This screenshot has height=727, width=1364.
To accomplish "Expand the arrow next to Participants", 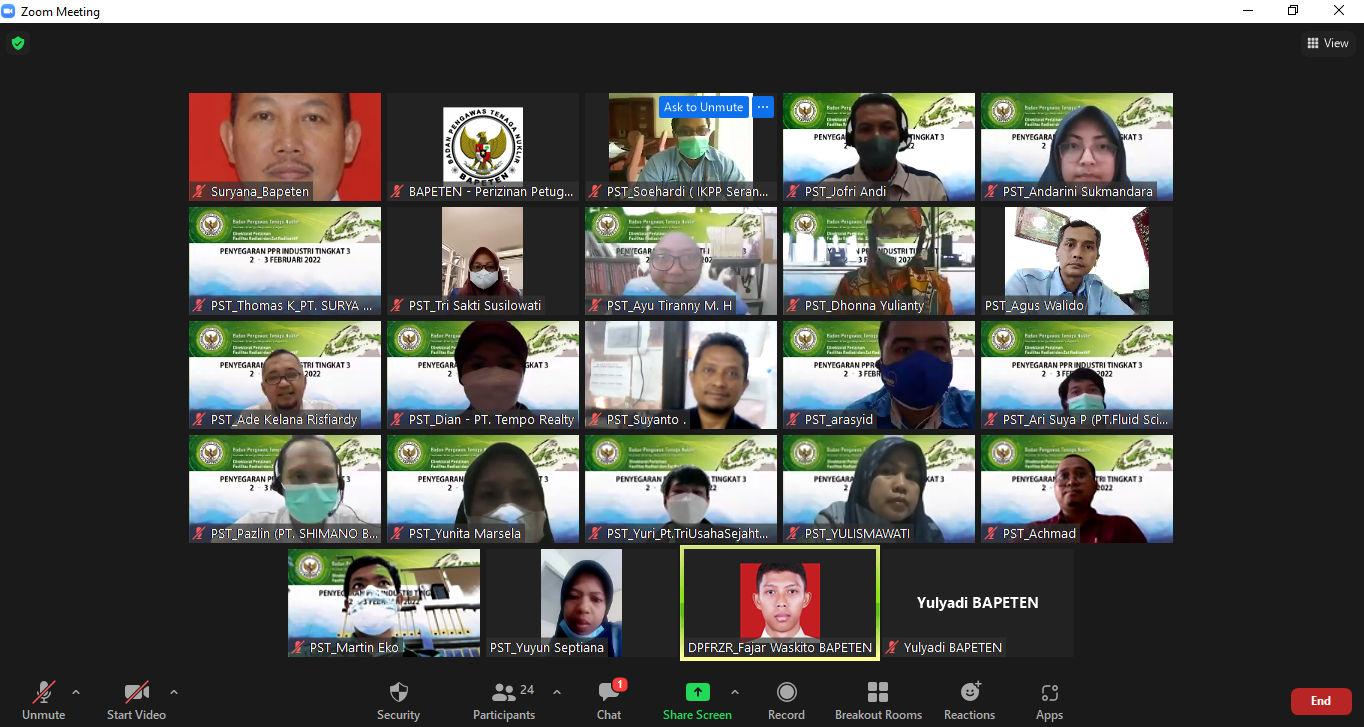I will click(x=557, y=691).
